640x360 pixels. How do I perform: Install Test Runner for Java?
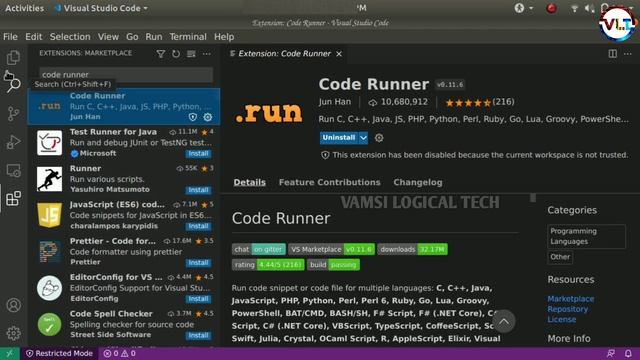[198, 154]
